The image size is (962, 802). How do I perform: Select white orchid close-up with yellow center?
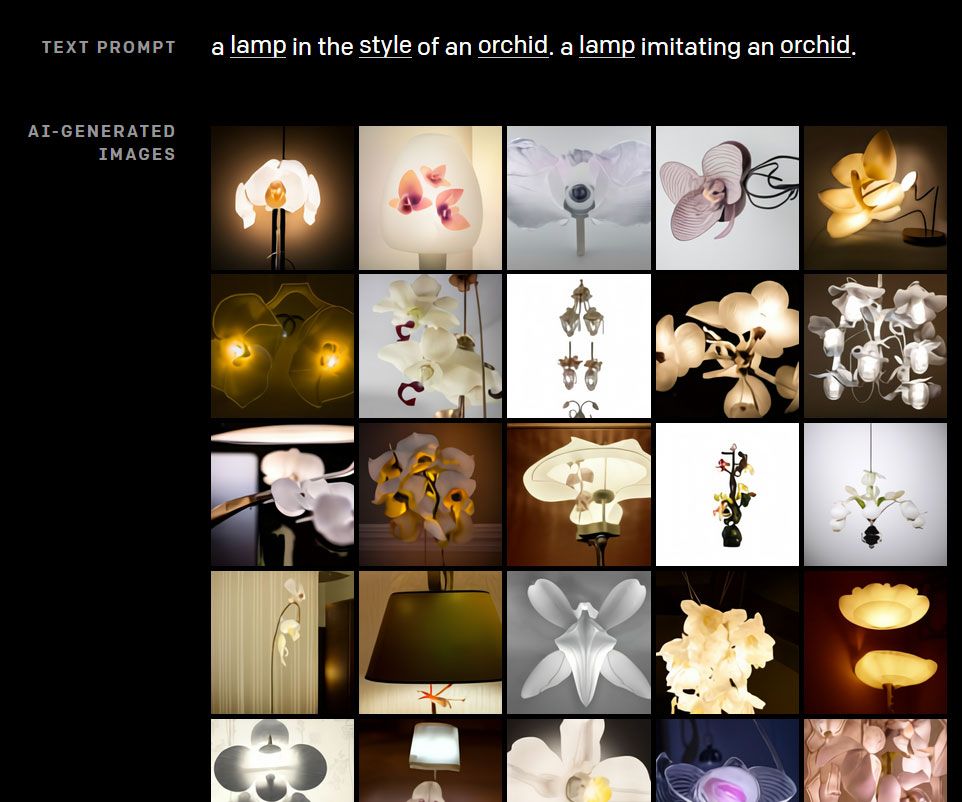coord(579,761)
